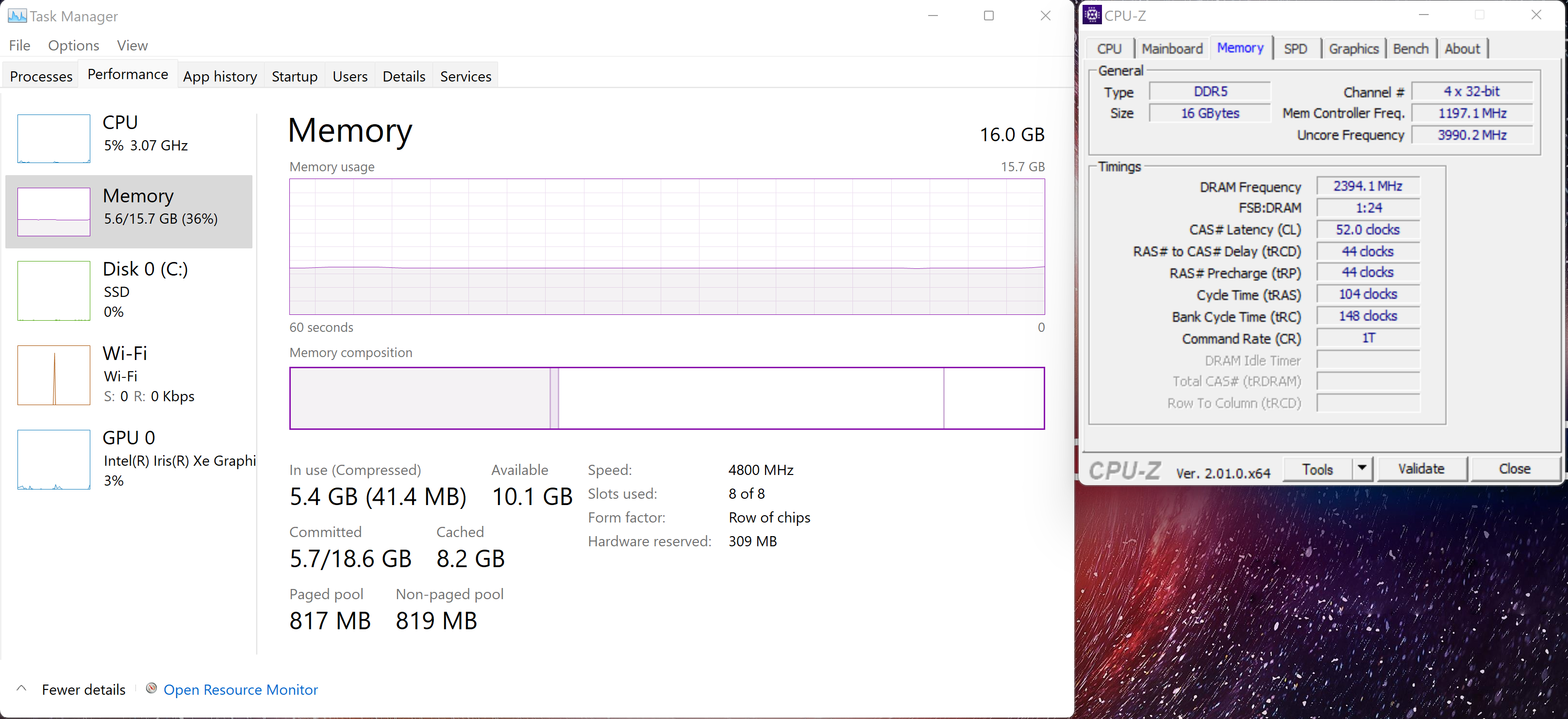Click the Memory usage graph
The image size is (1568, 719).
click(x=667, y=246)
